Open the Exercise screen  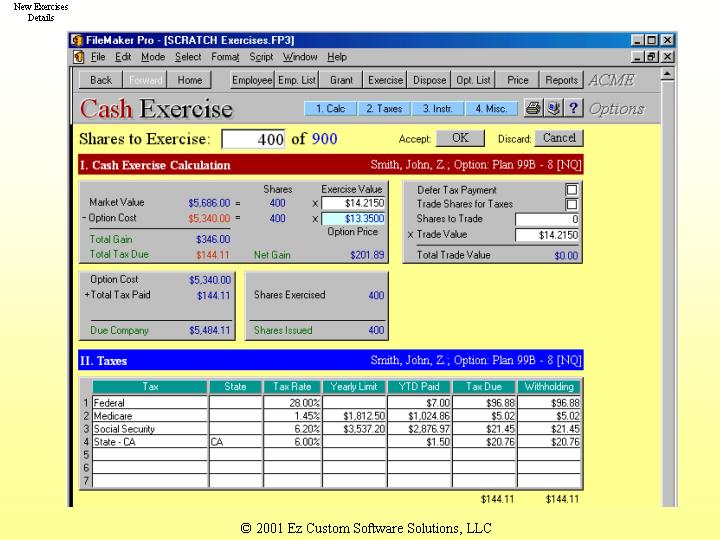(x=385, y=80)
